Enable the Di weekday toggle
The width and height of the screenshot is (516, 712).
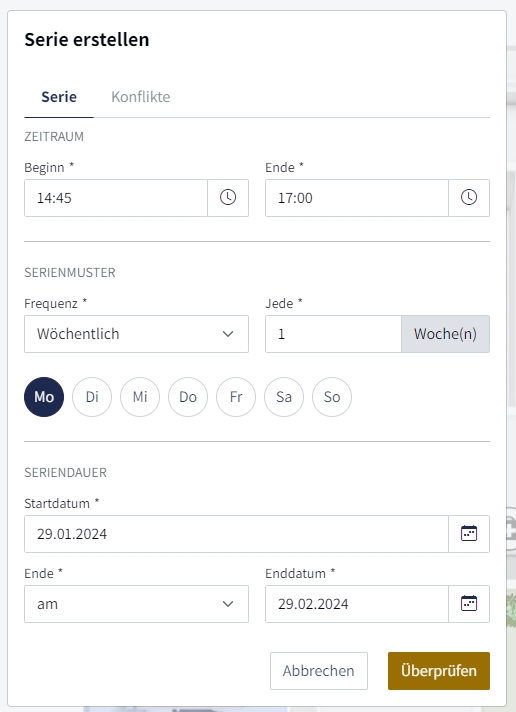tap(92, 397)
